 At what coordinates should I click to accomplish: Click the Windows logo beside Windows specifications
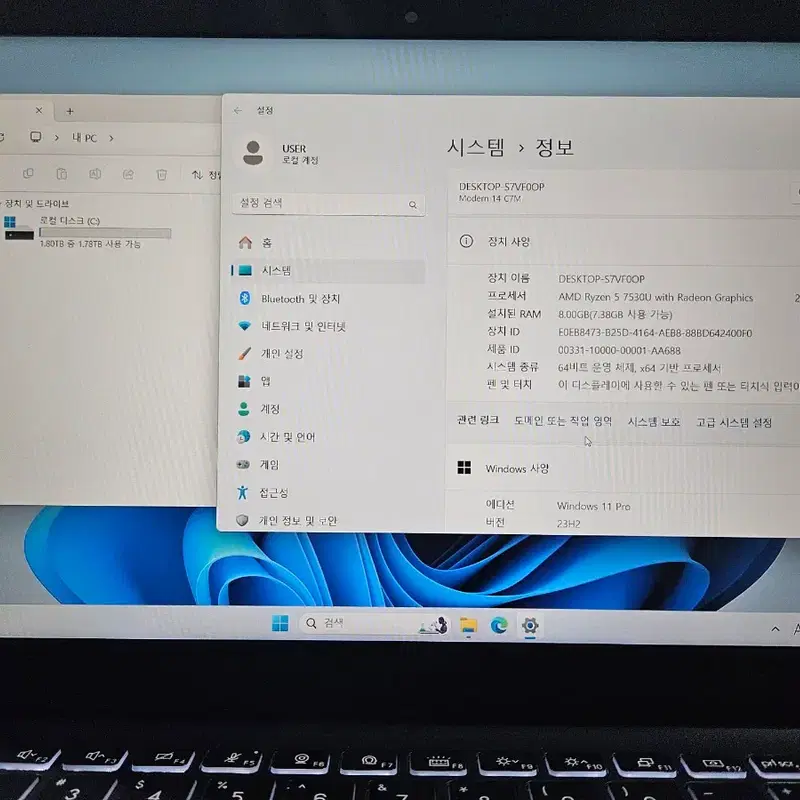tap(464, 467)
